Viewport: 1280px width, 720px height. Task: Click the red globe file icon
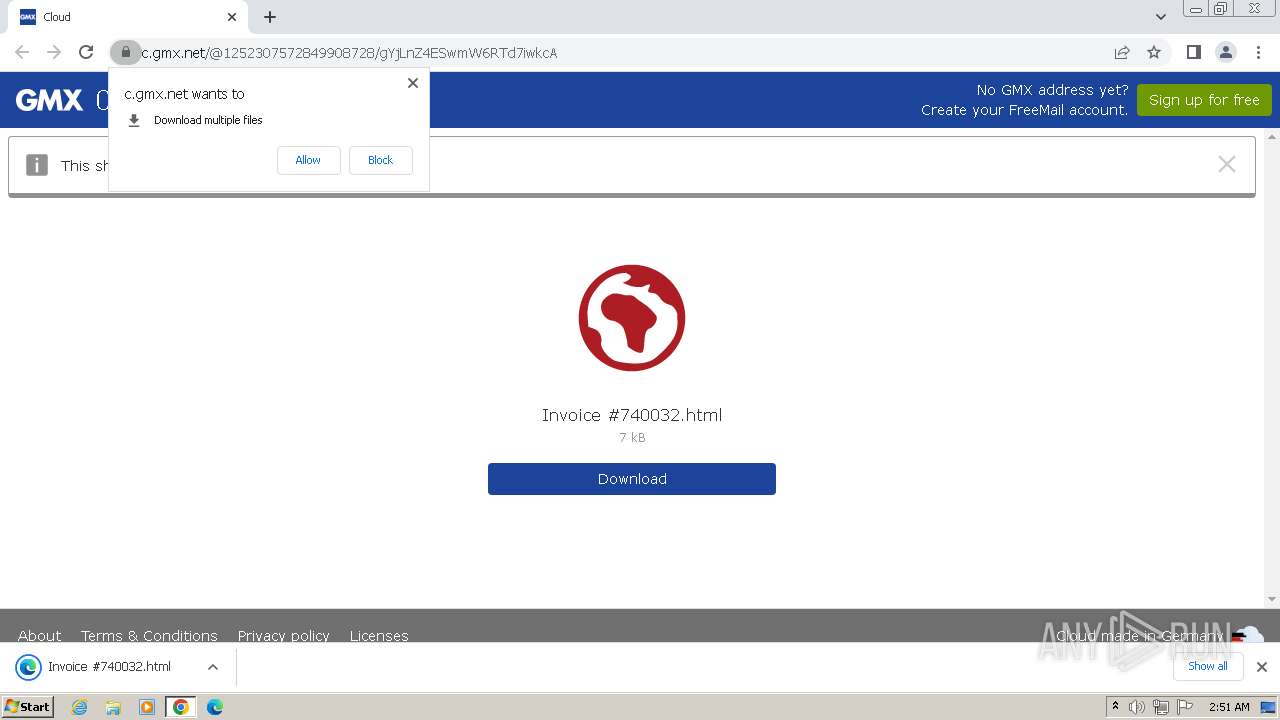tap(632, 318)
